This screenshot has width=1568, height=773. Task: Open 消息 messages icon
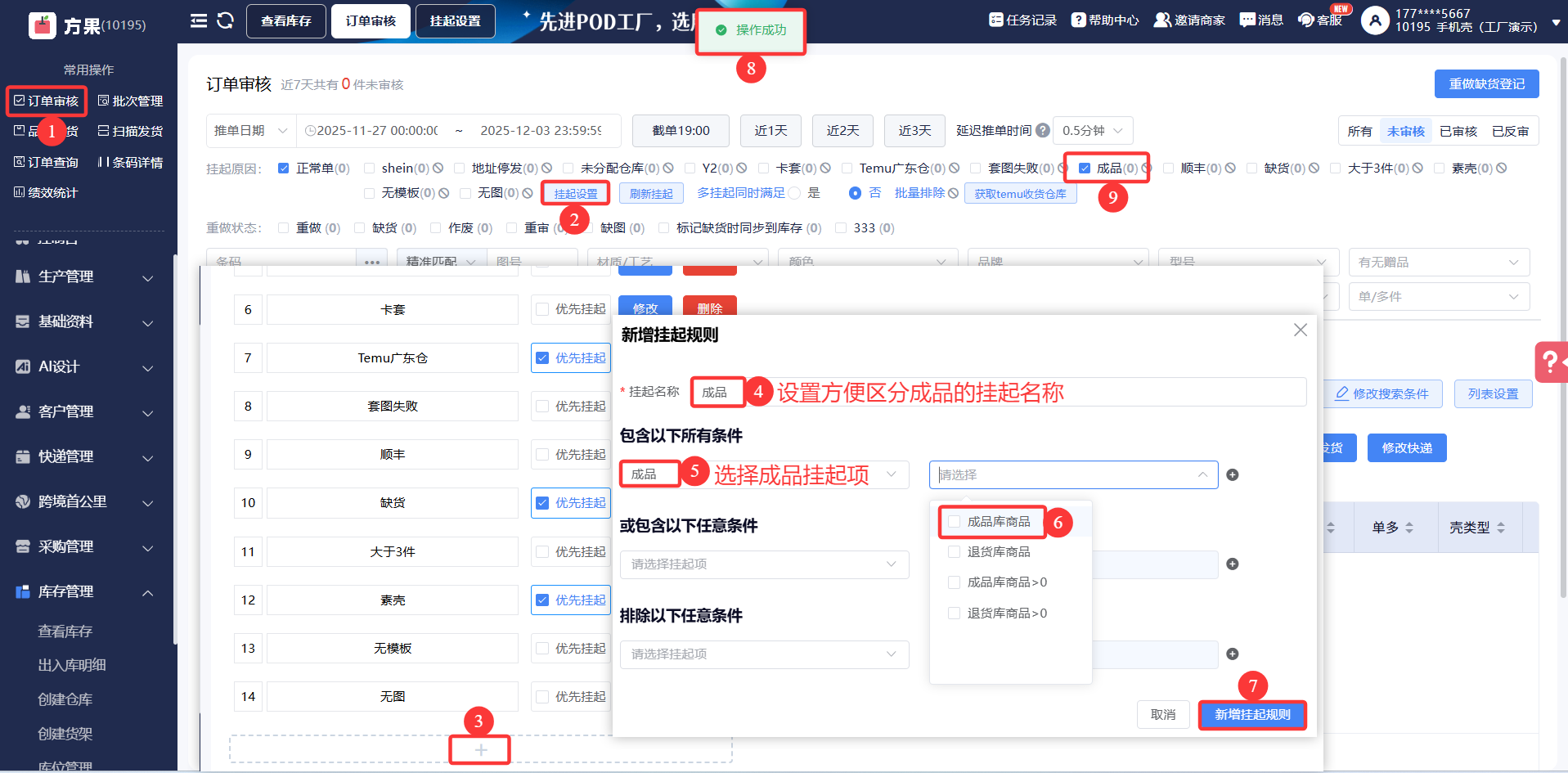pos(1247,20)
